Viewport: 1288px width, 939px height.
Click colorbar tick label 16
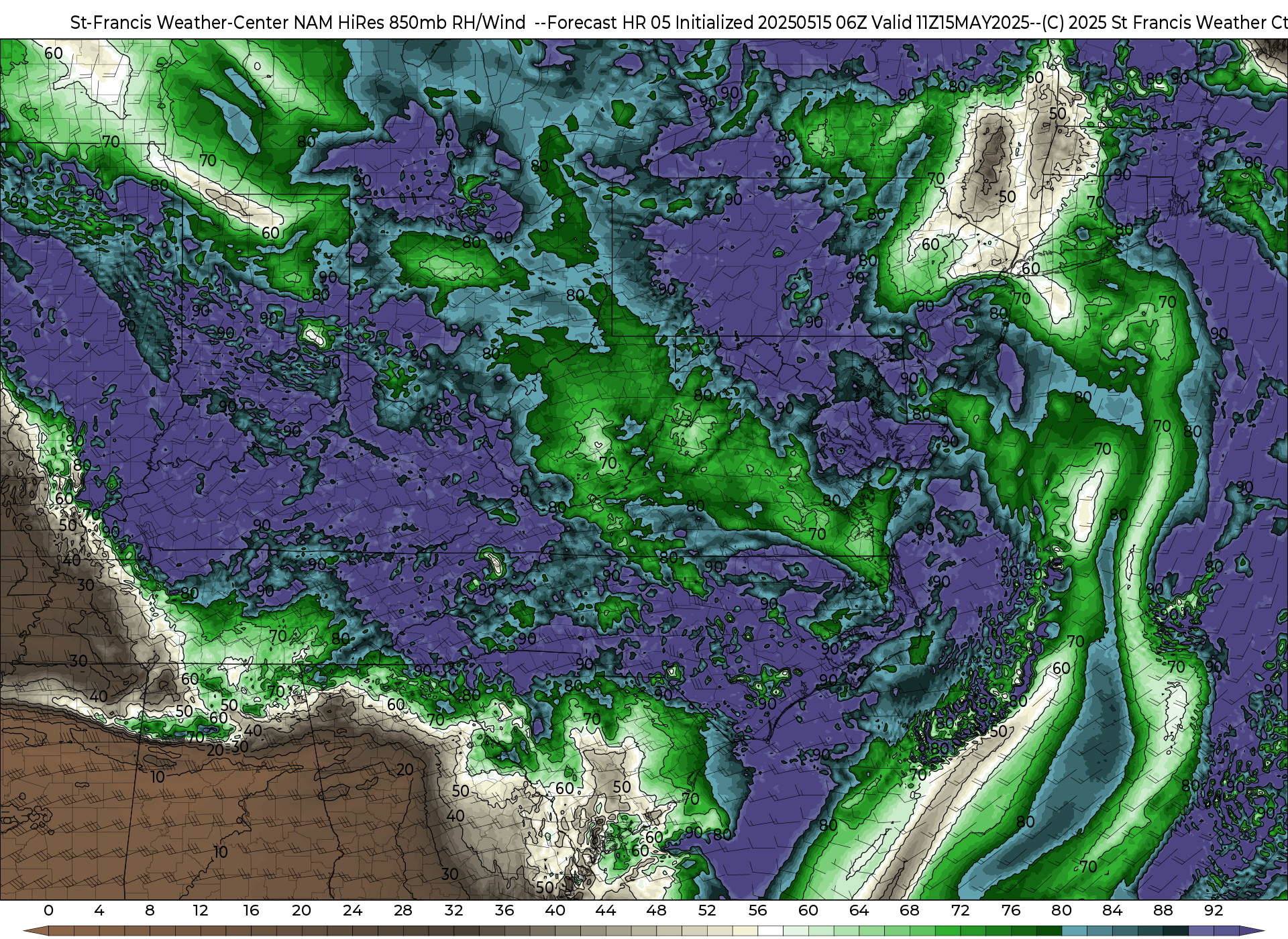(251, 910)
